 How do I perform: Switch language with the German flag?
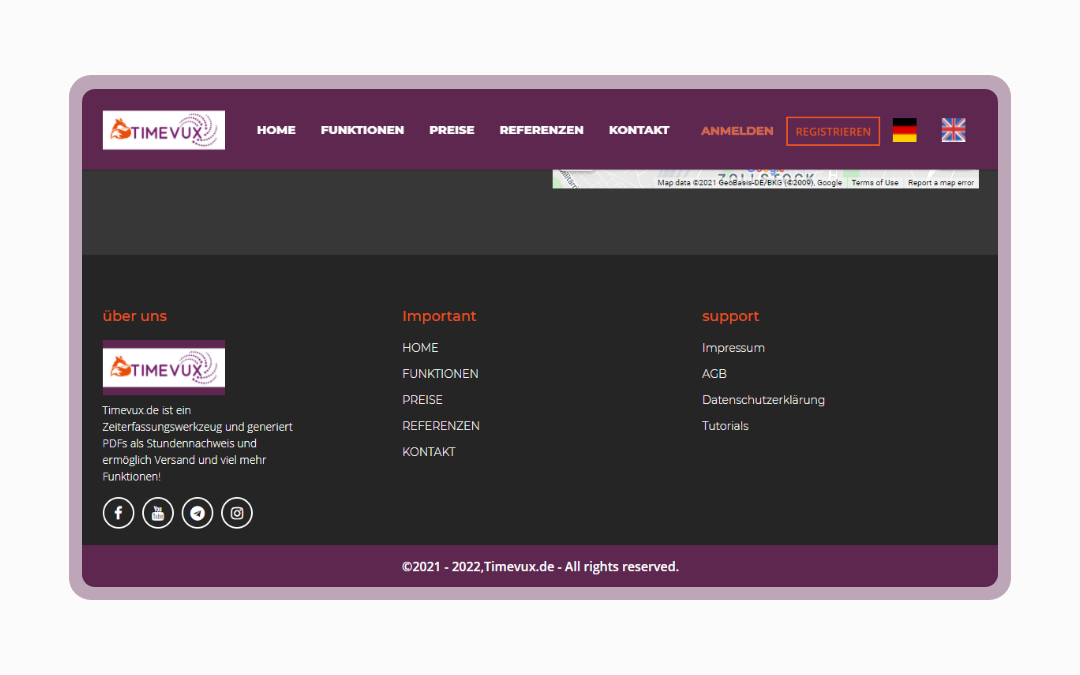(x=904, y=130)
